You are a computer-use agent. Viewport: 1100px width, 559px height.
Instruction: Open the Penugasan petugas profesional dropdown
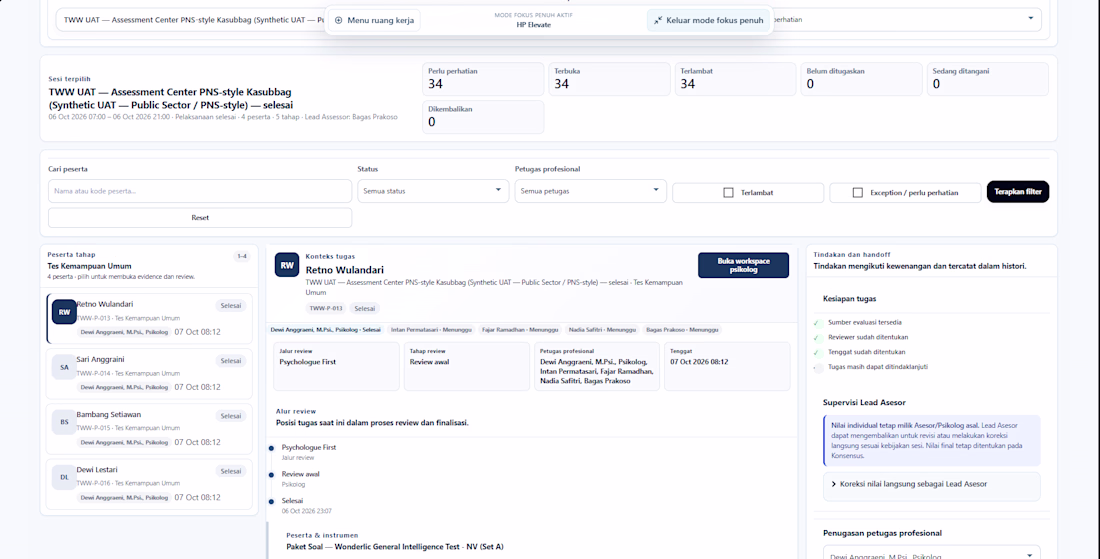(x=931, y=555)
